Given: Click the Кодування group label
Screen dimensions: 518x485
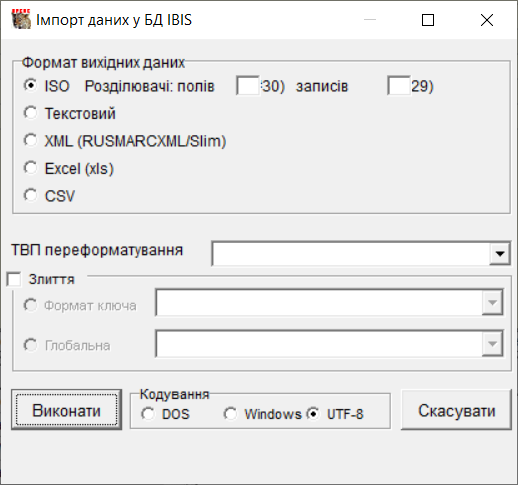Looking at the screenshot, I should click(174, 394).
